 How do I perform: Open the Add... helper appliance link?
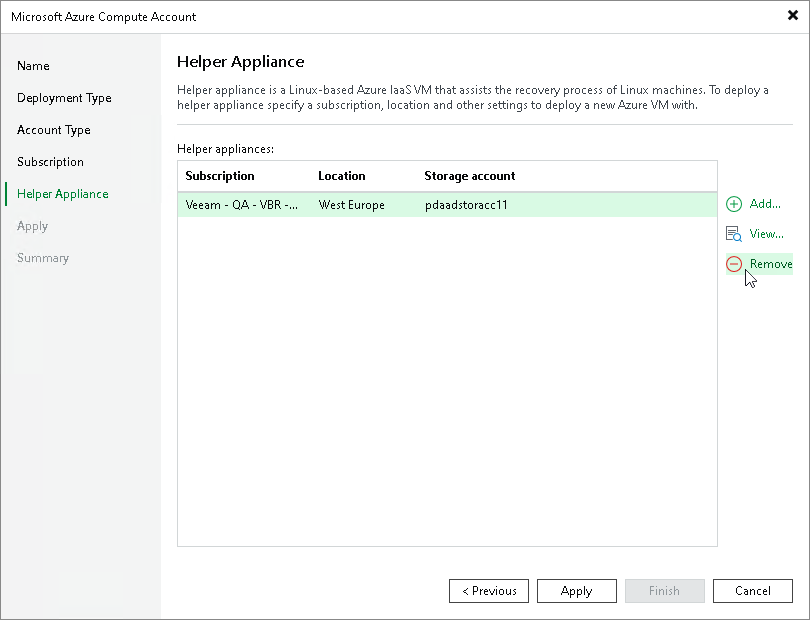click(765, 204)
